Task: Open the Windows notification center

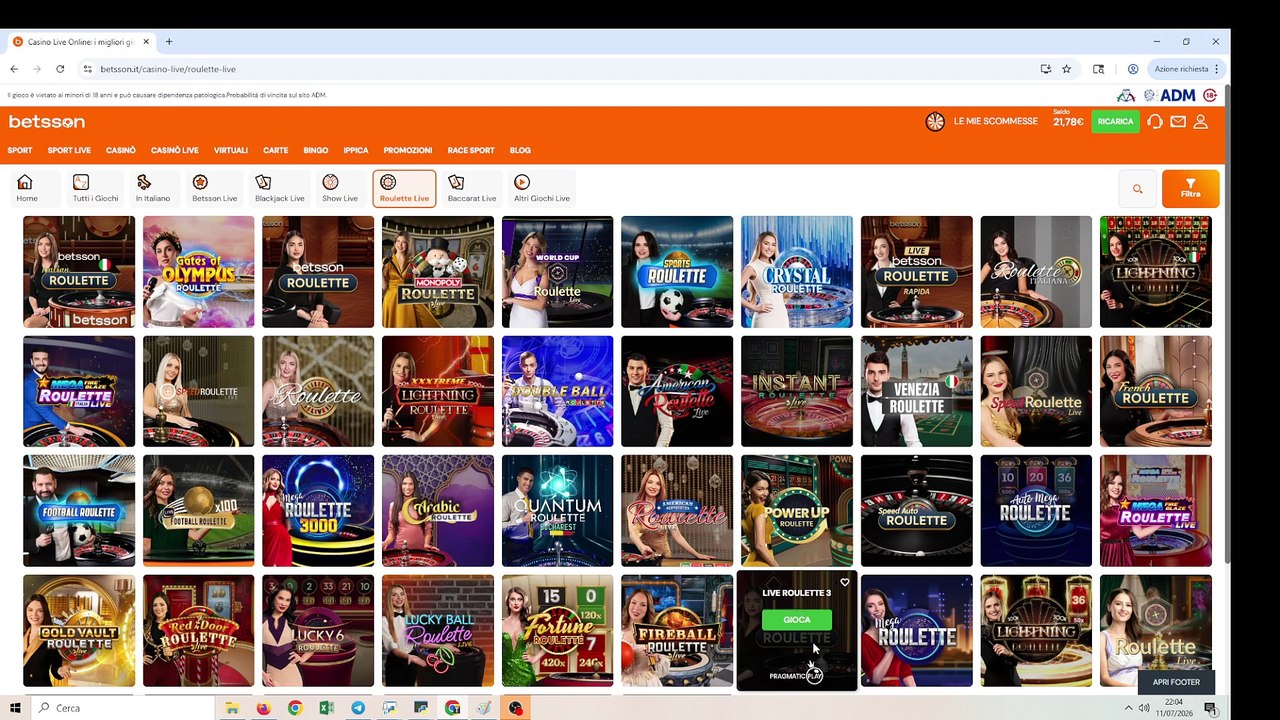Action: pyautogui.click(x=1210, y=708)
